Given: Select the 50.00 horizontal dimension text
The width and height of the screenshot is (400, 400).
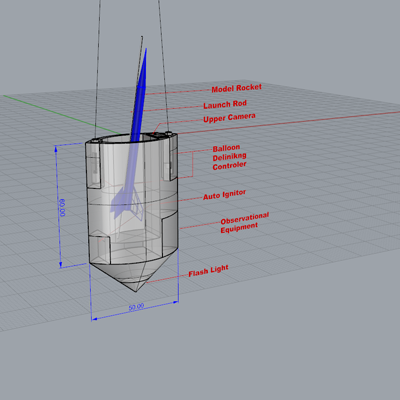Looking at the screenshot, I should [136, 307].
